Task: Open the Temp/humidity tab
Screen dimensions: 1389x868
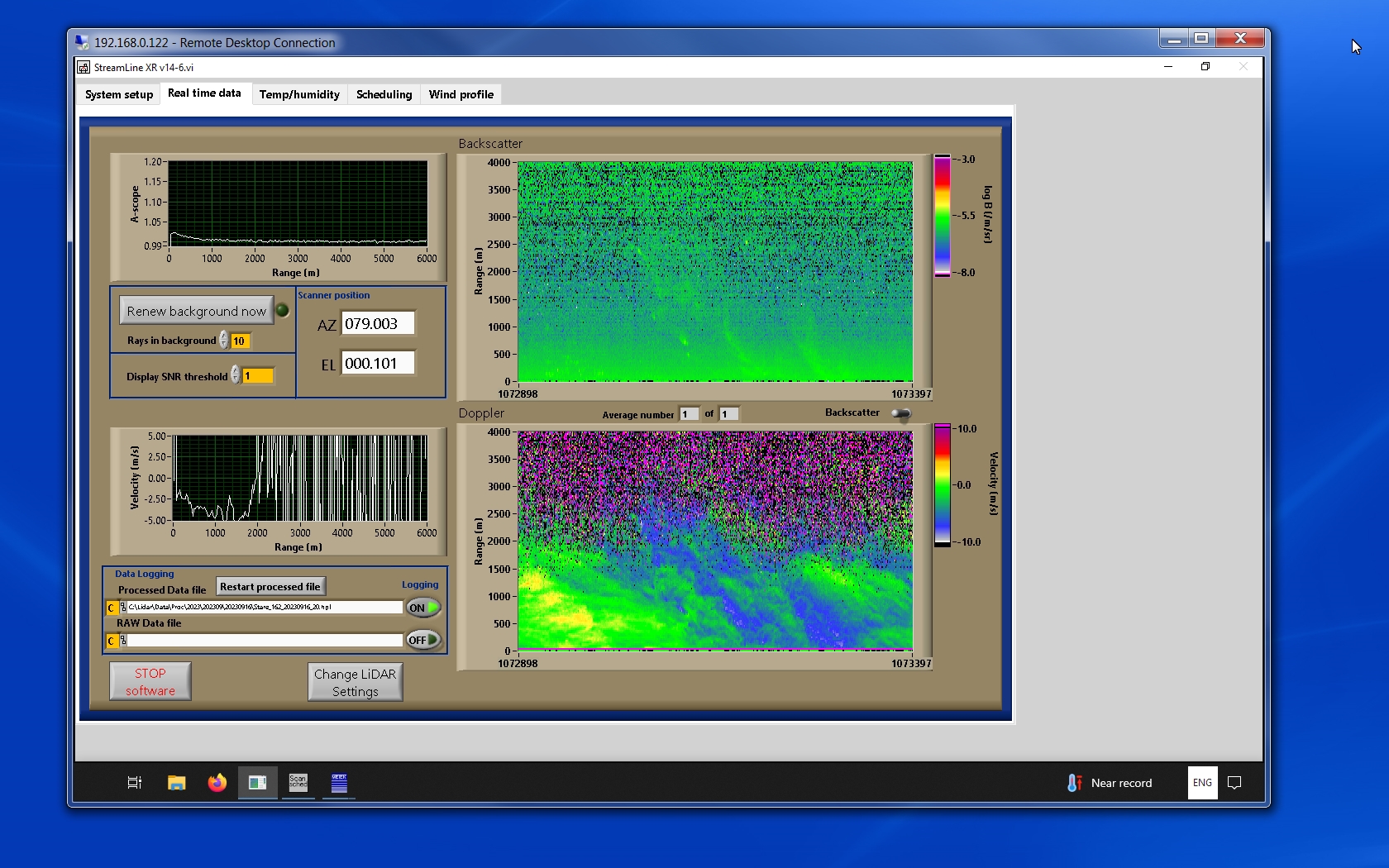Action: (299, 94)
